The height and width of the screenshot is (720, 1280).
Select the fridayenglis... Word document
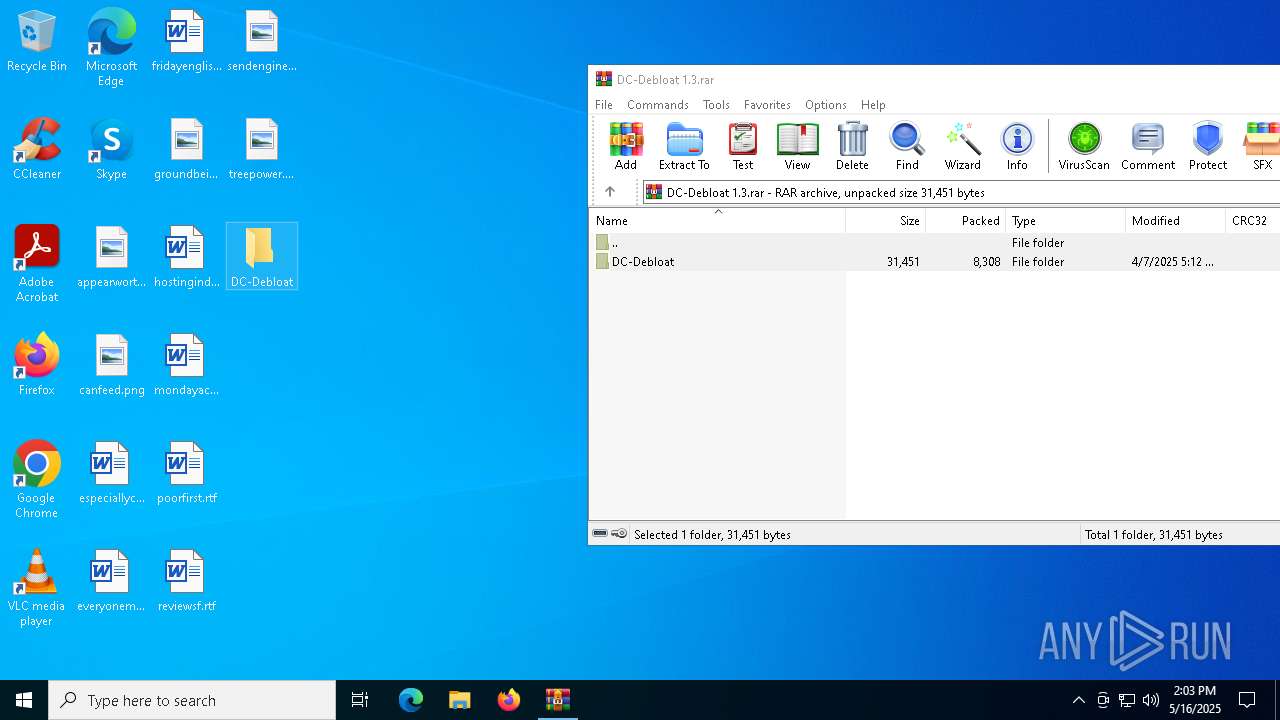click(187, 42)
